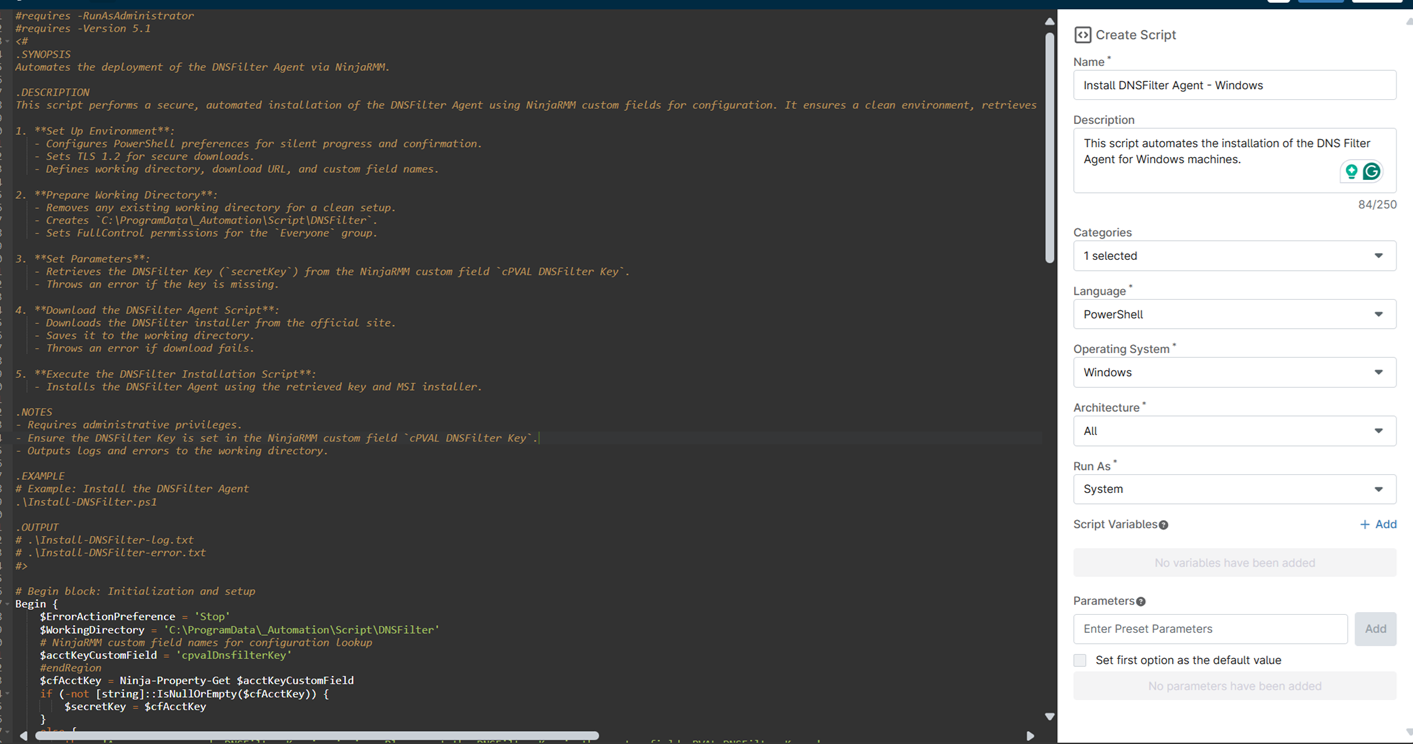Click the 'Enter Preset Parameters' input field

1210,628
